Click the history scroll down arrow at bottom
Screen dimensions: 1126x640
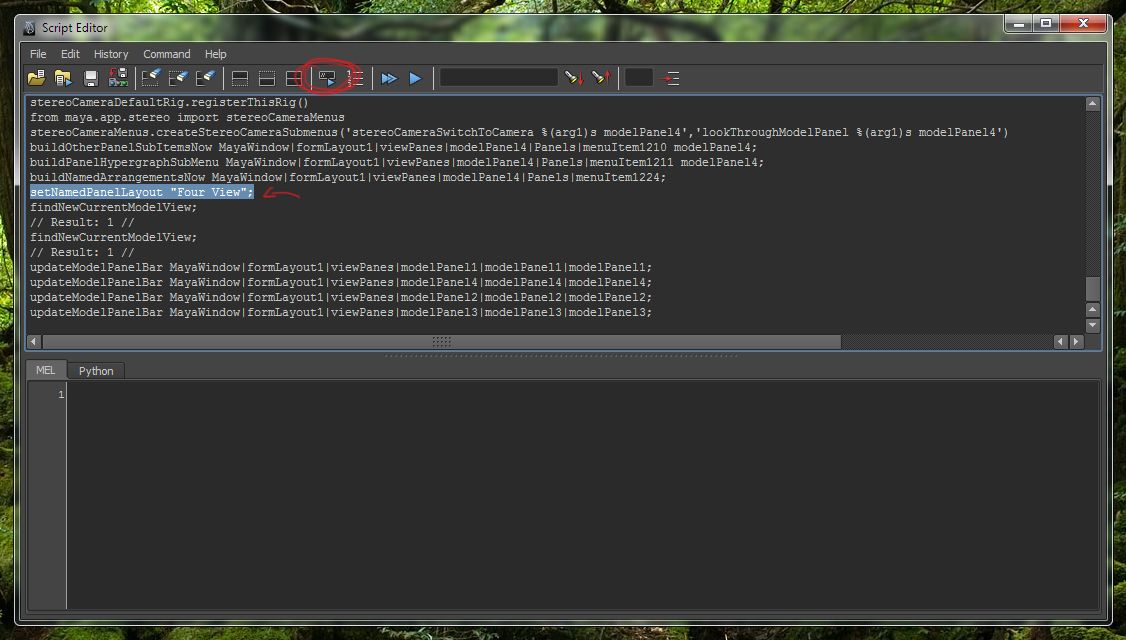tap(1092, 325)
